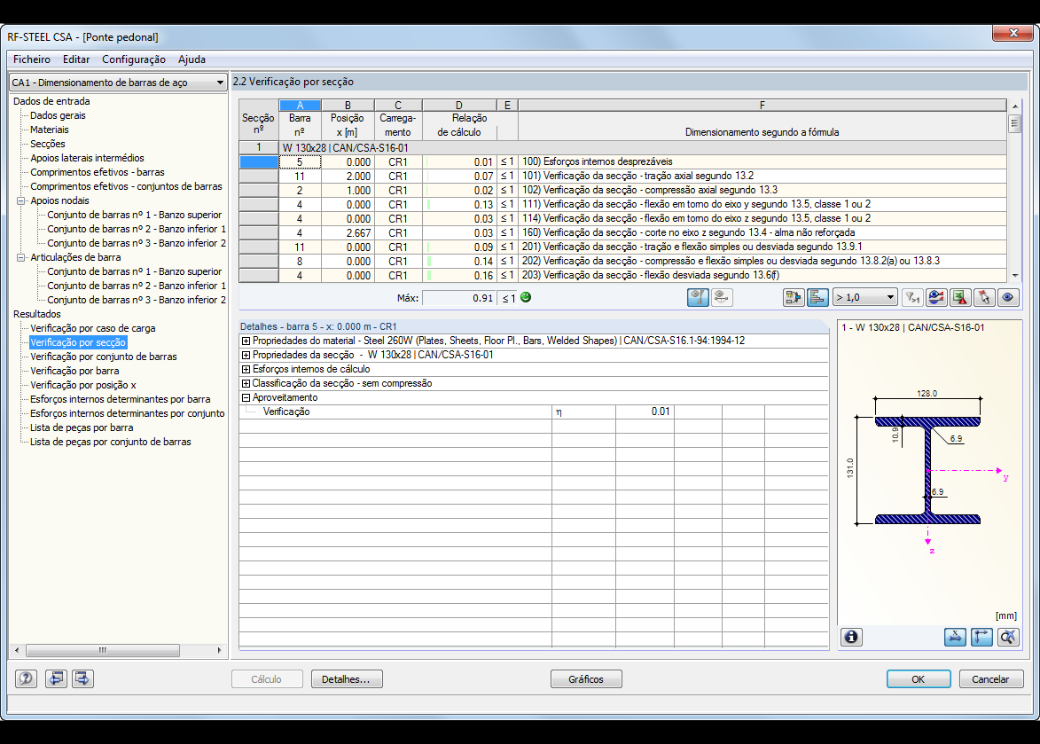
Task: Click the Gráficos button
Action: coord(586,679)
